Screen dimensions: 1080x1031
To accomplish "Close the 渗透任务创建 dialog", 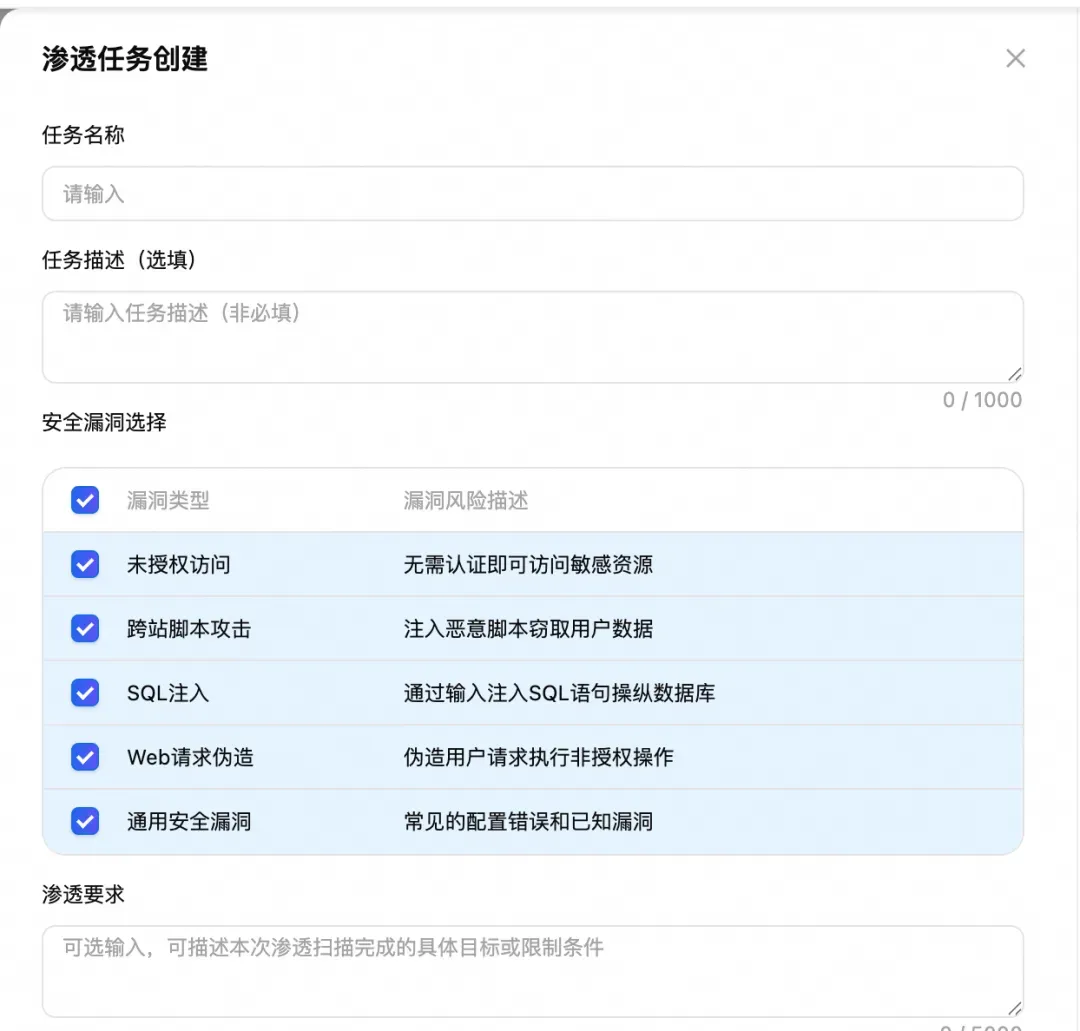I will (x=1015, y=59).
